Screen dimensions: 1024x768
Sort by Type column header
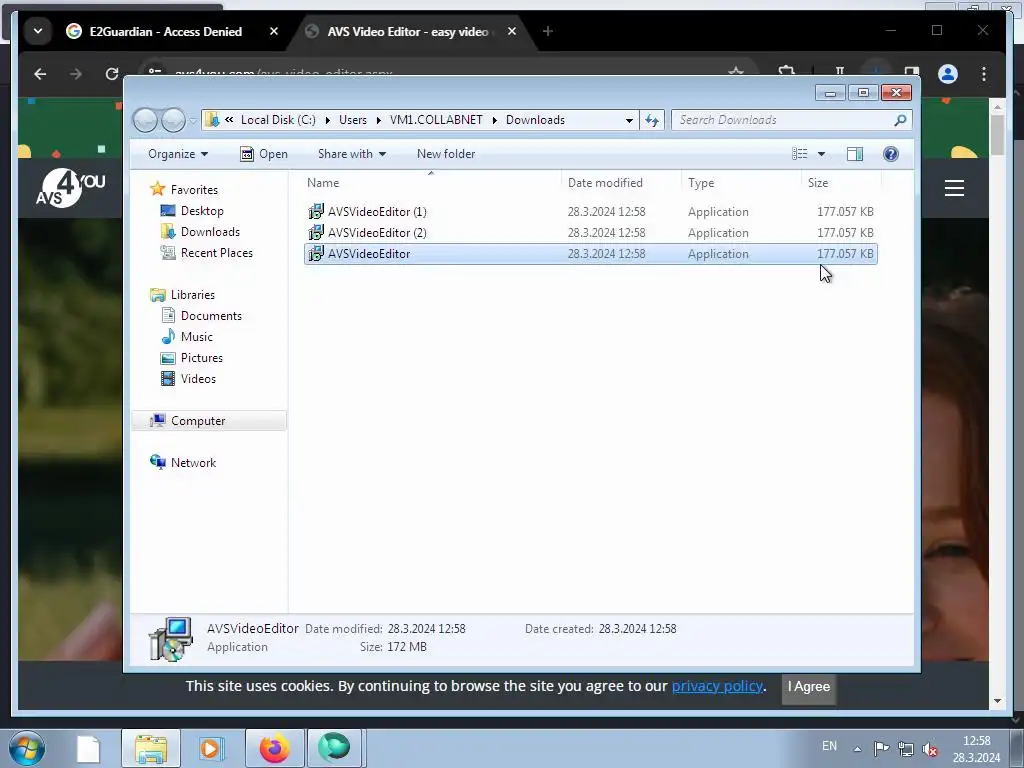(x=701, y=183)
